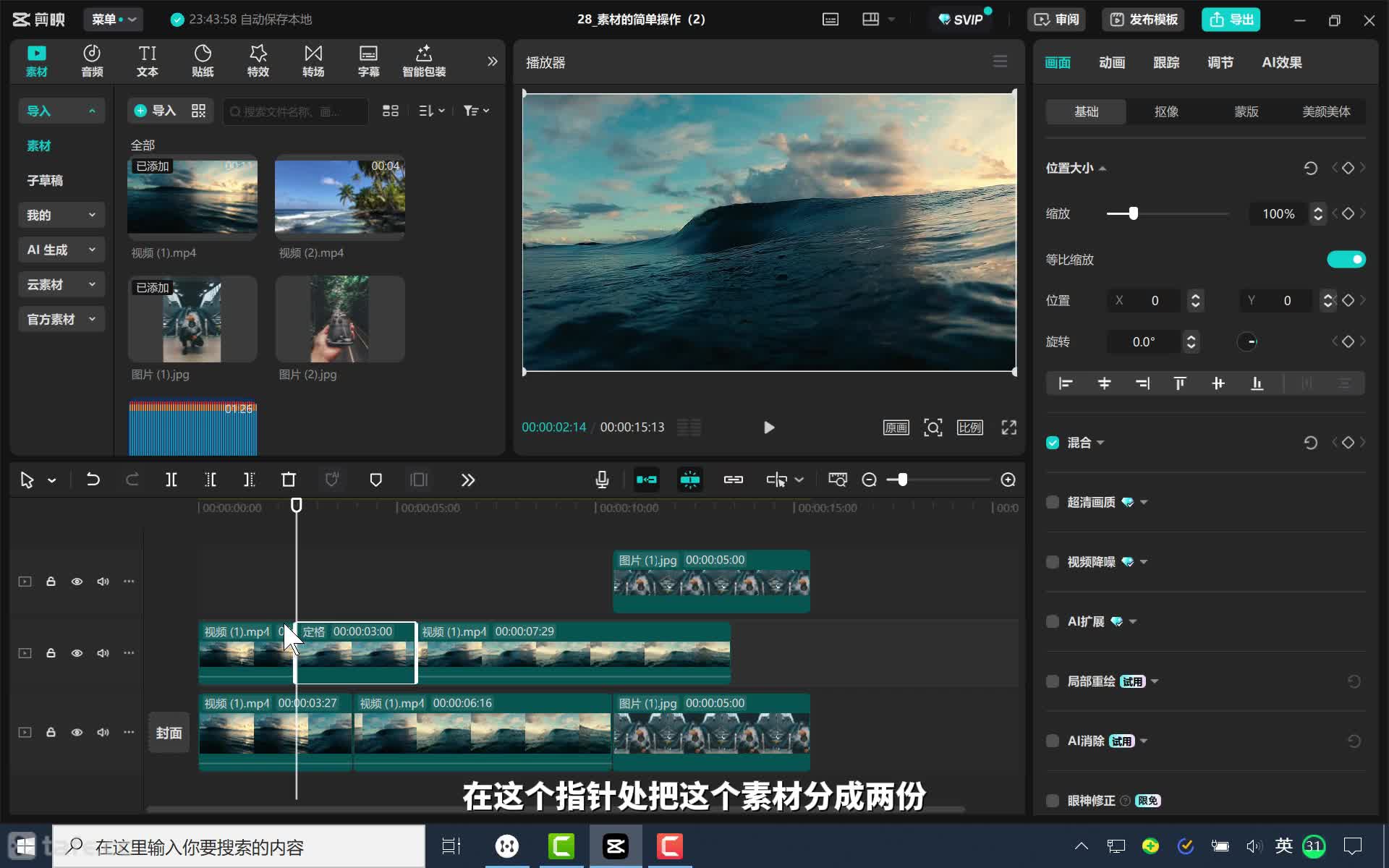Click the microphone record voiceover icon
Viewport: 1389px width, 868px height.
(x=602, y=480)
